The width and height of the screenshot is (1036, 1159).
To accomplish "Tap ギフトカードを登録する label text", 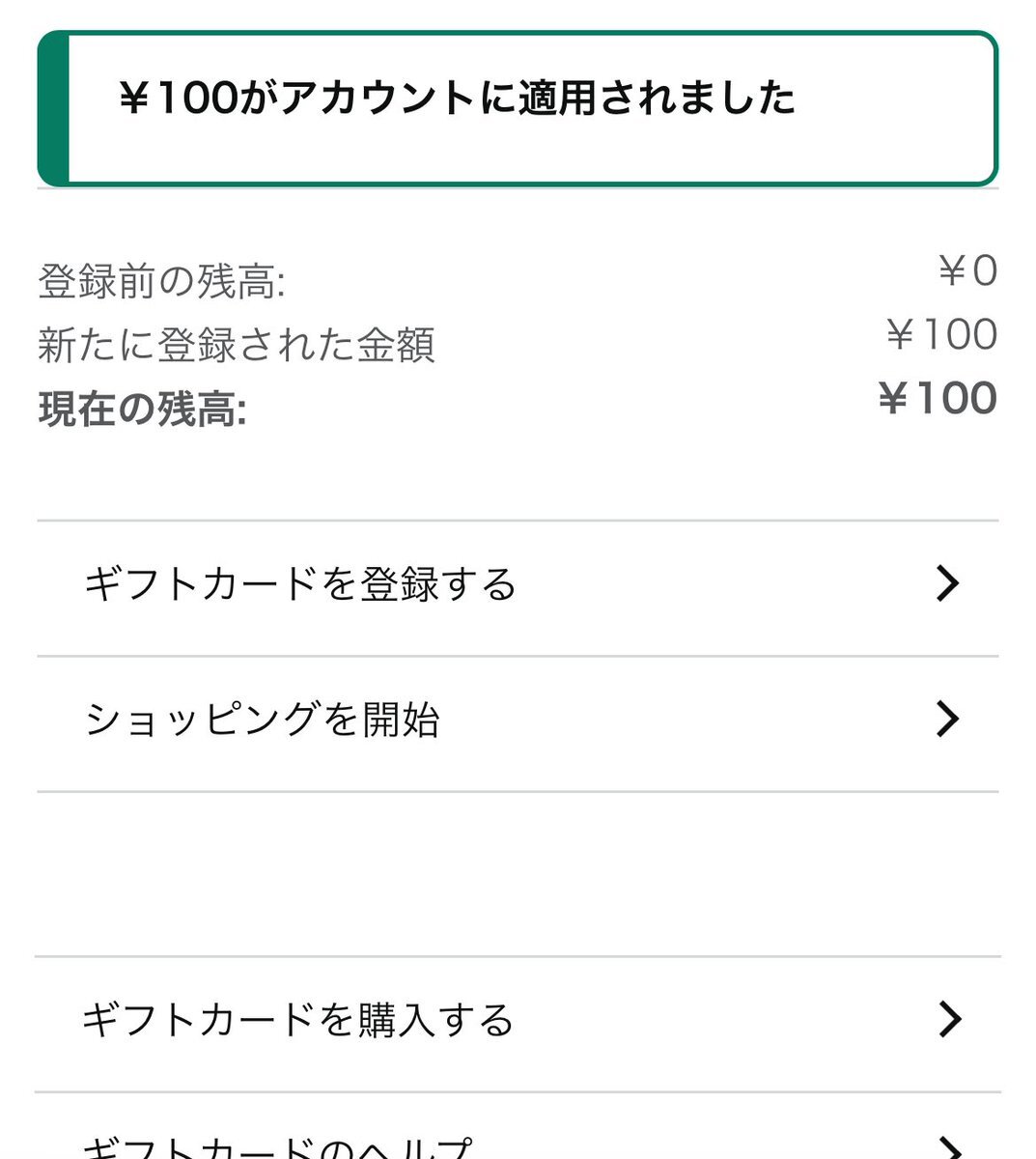I will point(300,584).
